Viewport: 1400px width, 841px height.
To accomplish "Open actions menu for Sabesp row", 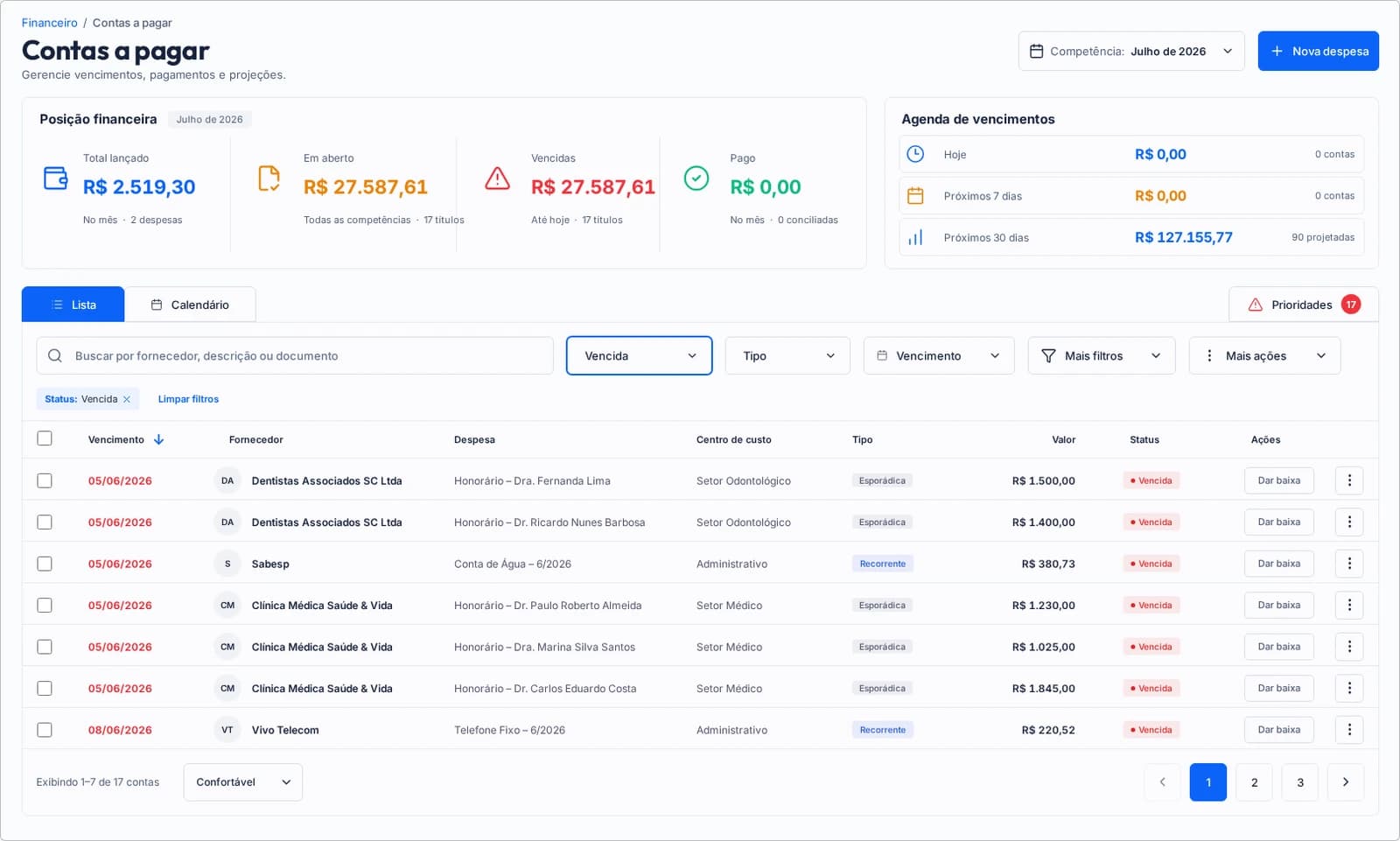I will (1349, 564).
